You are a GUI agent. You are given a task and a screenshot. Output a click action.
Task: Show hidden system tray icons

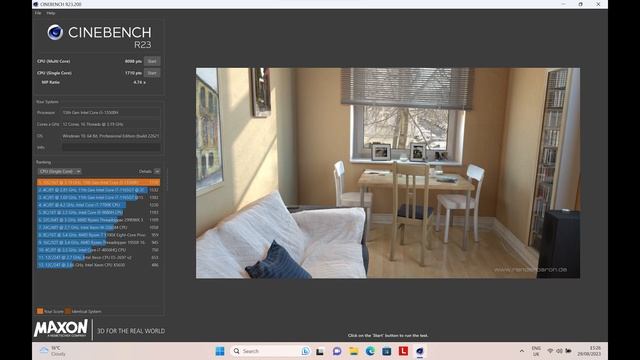pyautogui.click(x=522, y=351)
